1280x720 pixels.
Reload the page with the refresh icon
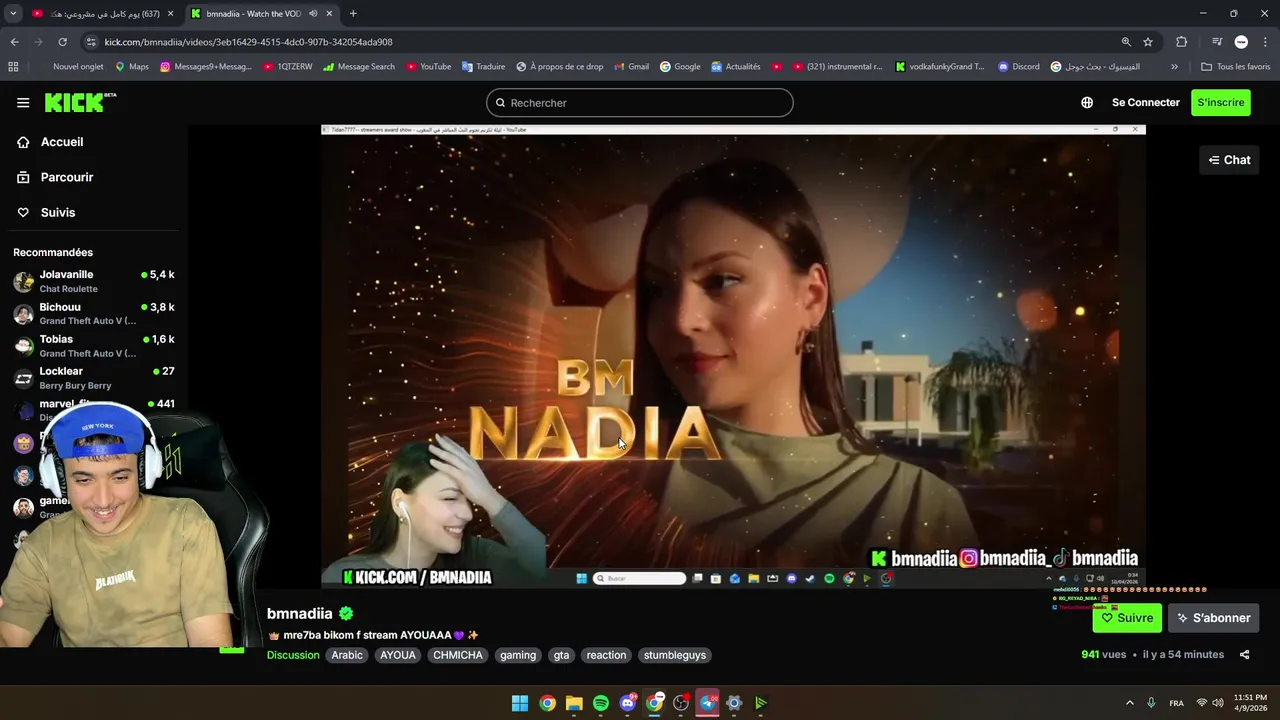(62, 42)
